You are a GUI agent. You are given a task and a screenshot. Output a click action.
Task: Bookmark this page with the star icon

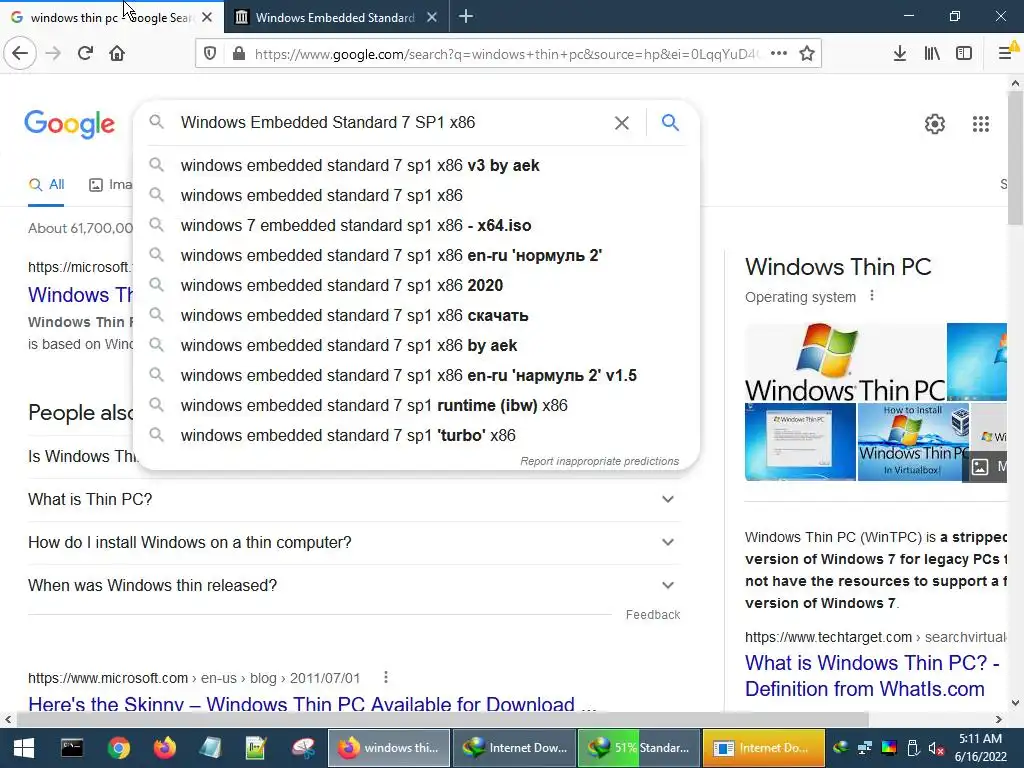pyautogui.click(x=807, y=54)
